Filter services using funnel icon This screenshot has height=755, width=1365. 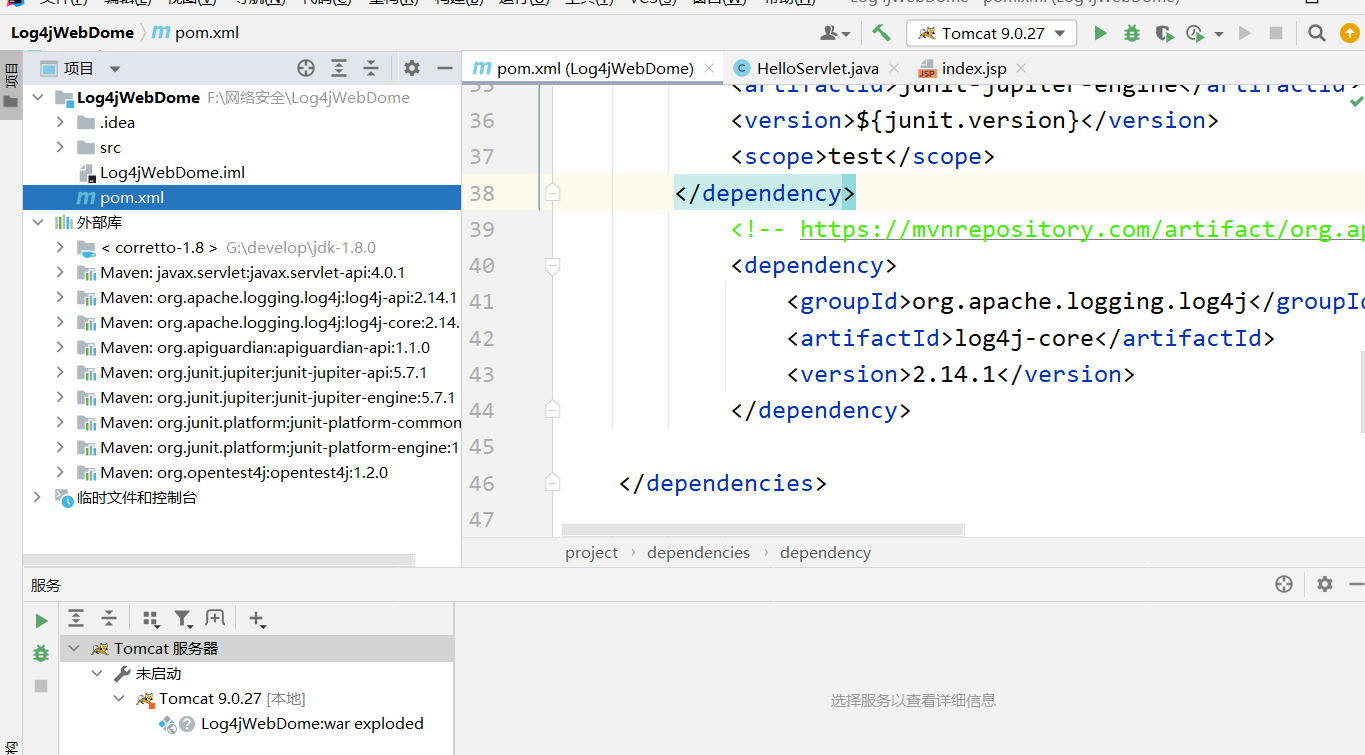point(185,619)
